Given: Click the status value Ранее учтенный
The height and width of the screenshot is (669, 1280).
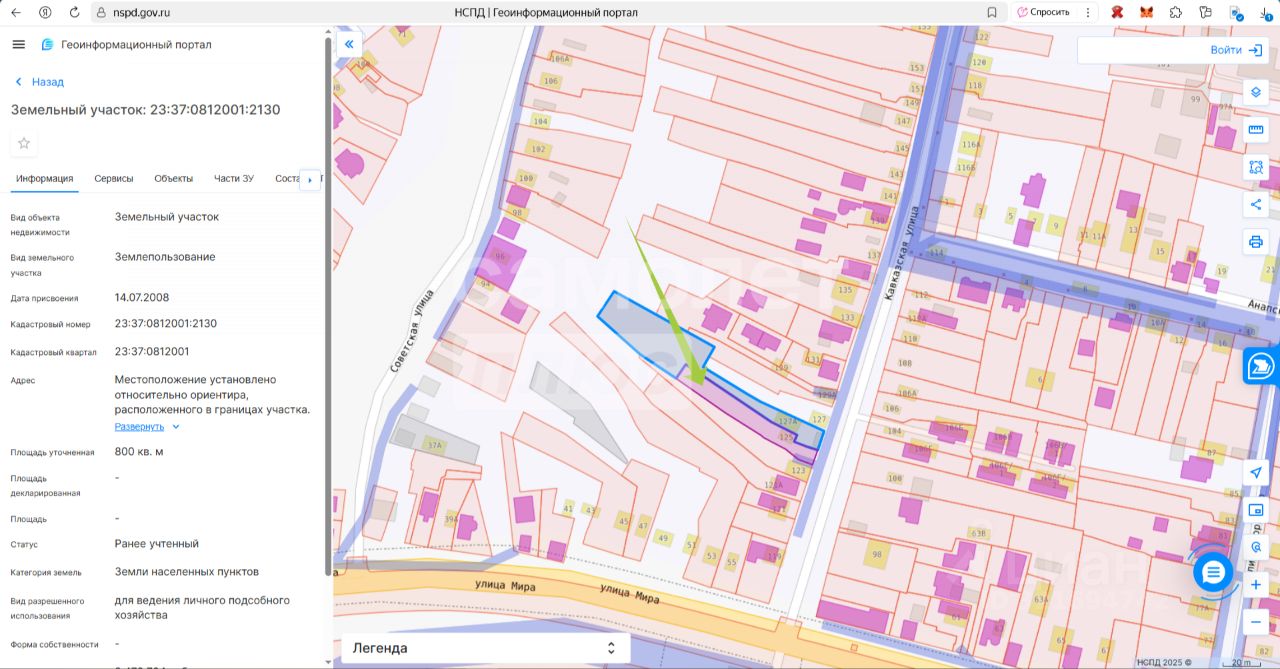Looking at the screenshot, I should (157, 544).
